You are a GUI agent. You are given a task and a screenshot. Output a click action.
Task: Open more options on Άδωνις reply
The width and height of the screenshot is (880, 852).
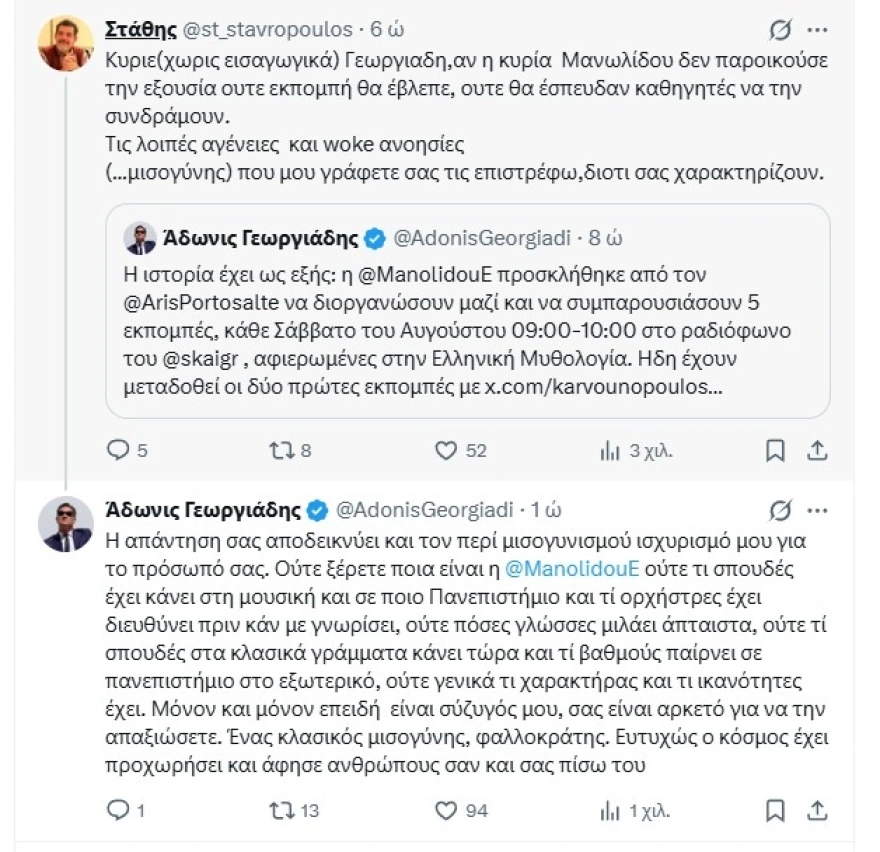coord(817,510)
